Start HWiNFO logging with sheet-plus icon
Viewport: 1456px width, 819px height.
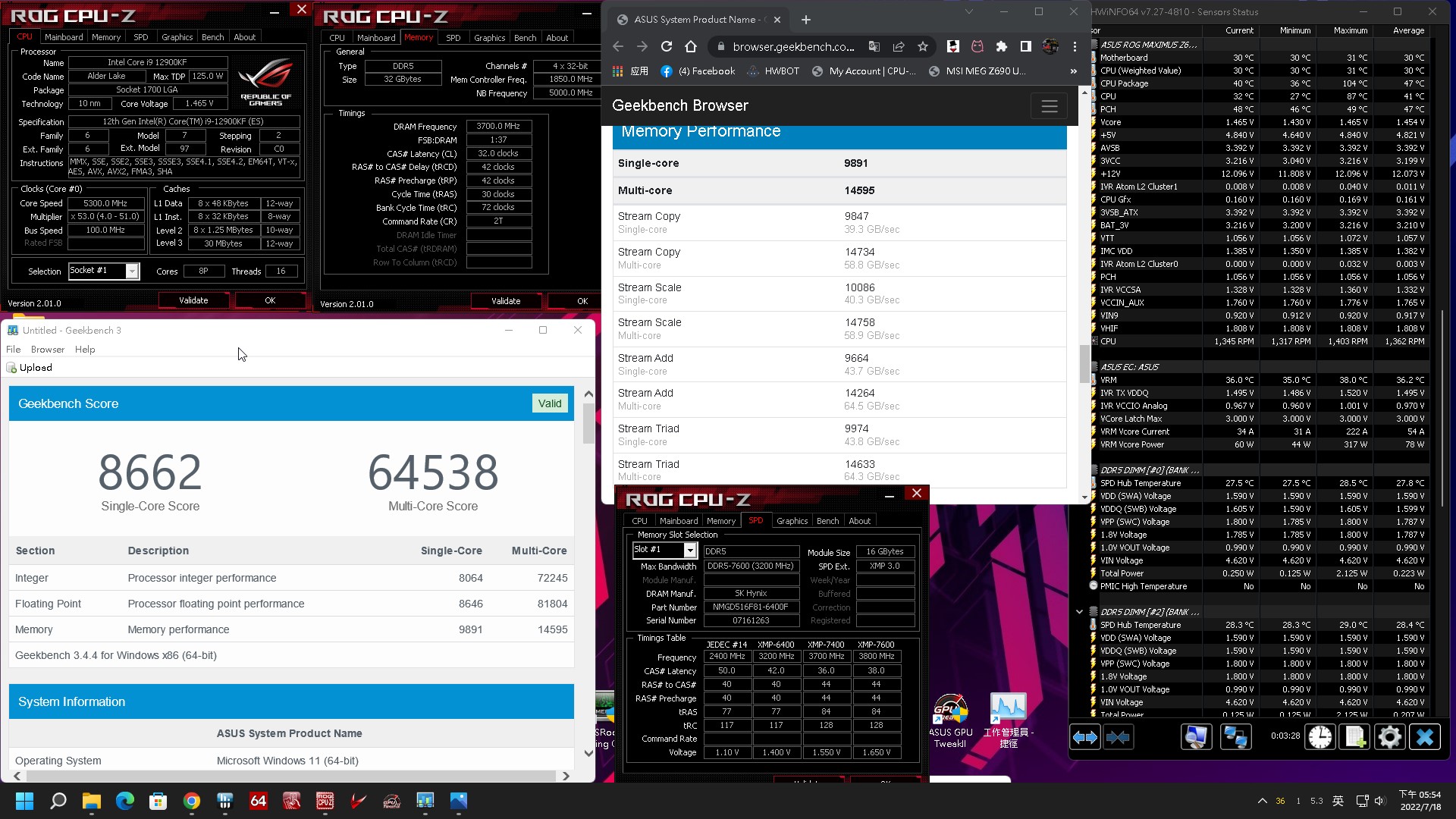pyautogui.click(x=1355, y=737)
